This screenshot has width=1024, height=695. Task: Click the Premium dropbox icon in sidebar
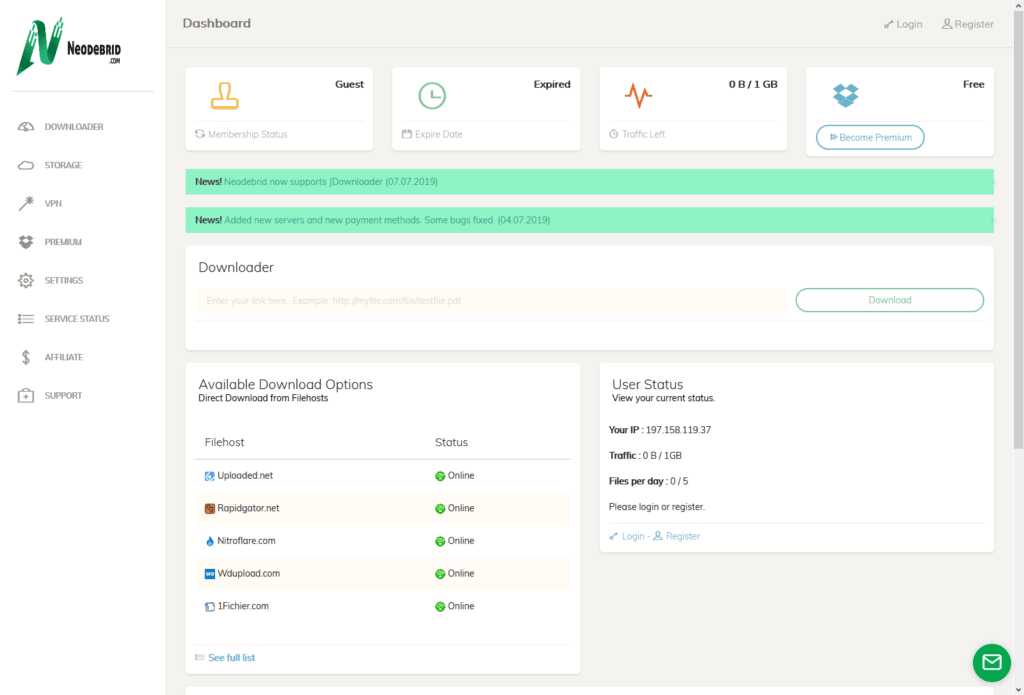pyautogui.click(x=26, y=242)
